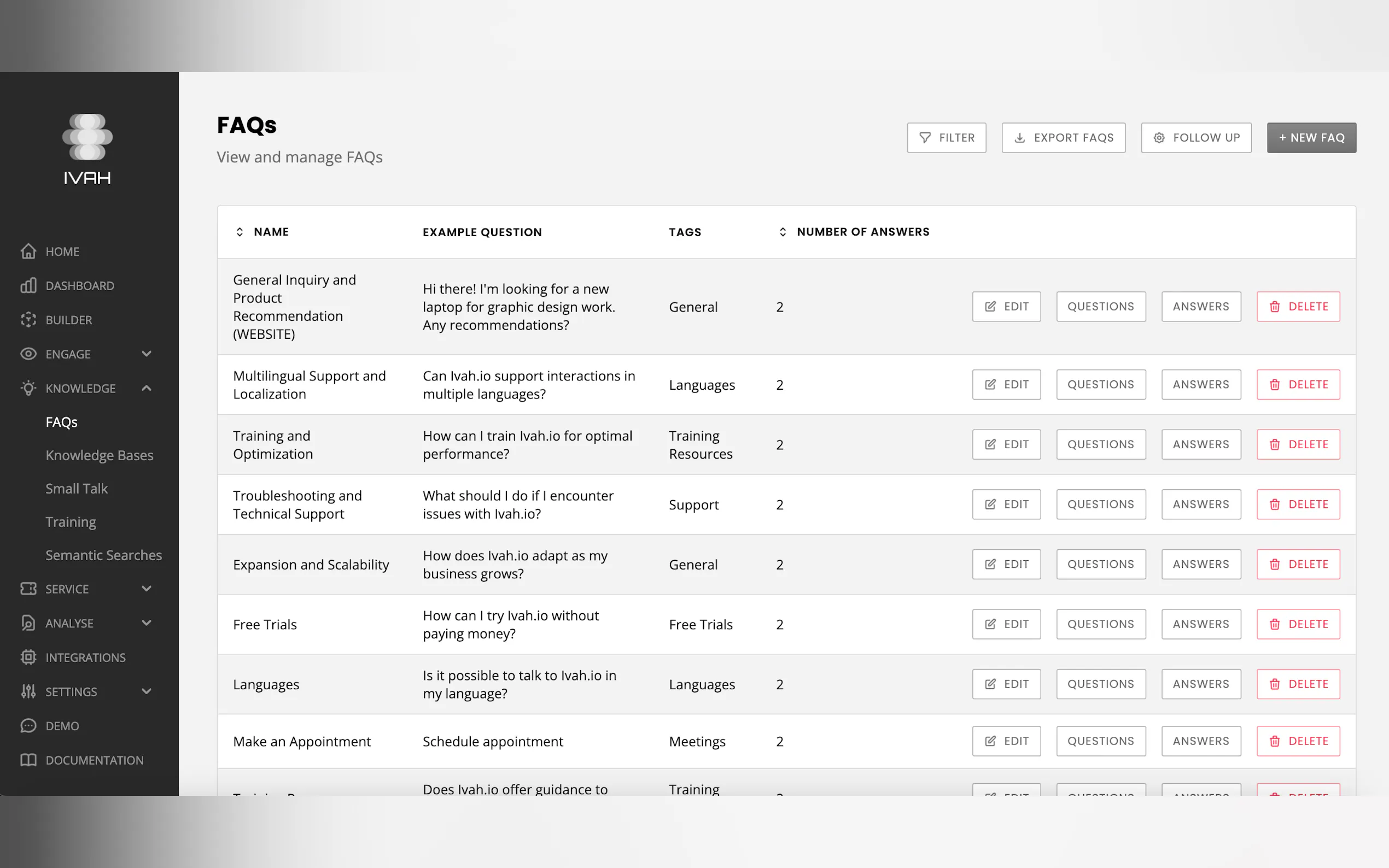Open Answers for Make an Appointment
The width and height of the screenshot is (1389, 868).
coord(1201,741)
